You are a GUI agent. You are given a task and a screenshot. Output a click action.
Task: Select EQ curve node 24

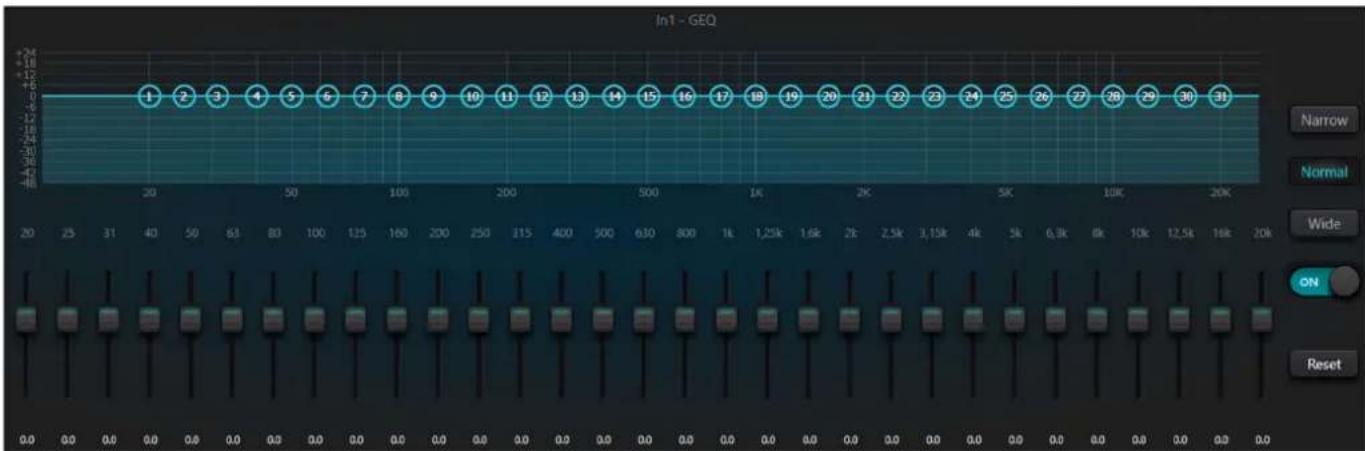(971, 97)
